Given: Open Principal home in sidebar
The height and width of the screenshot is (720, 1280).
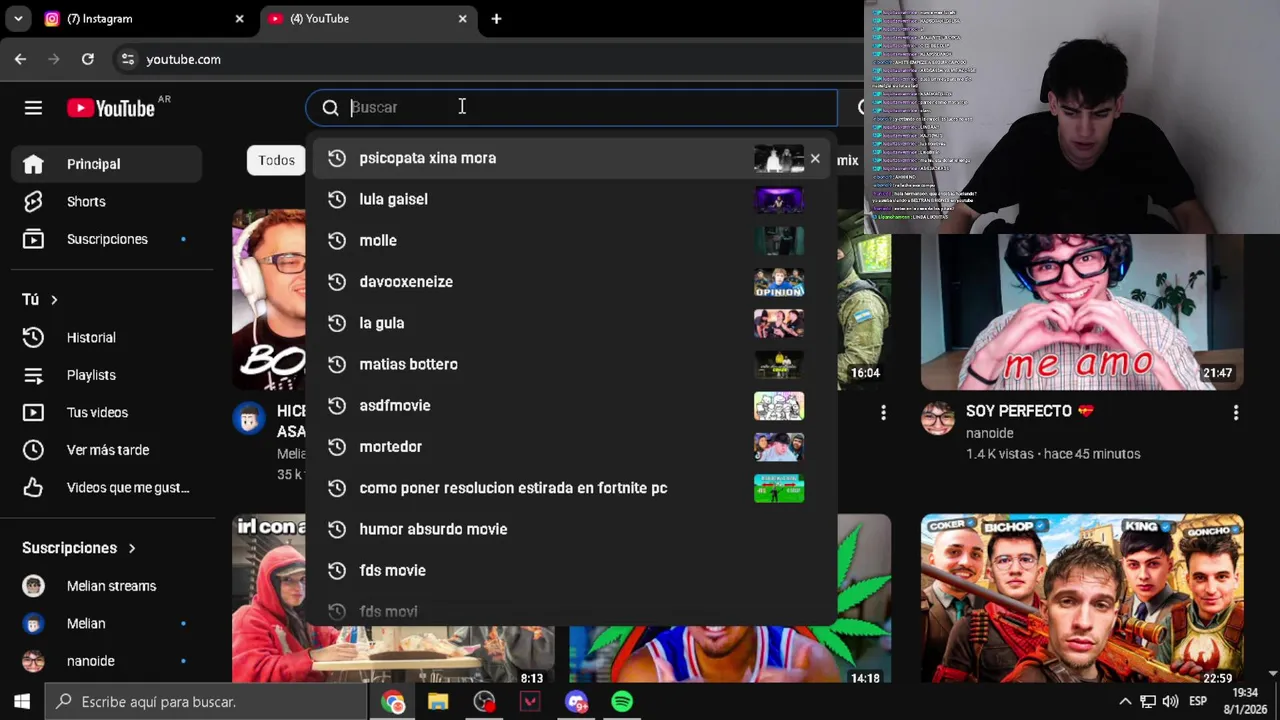Looking at the screenshot, I should click(107, 164).
